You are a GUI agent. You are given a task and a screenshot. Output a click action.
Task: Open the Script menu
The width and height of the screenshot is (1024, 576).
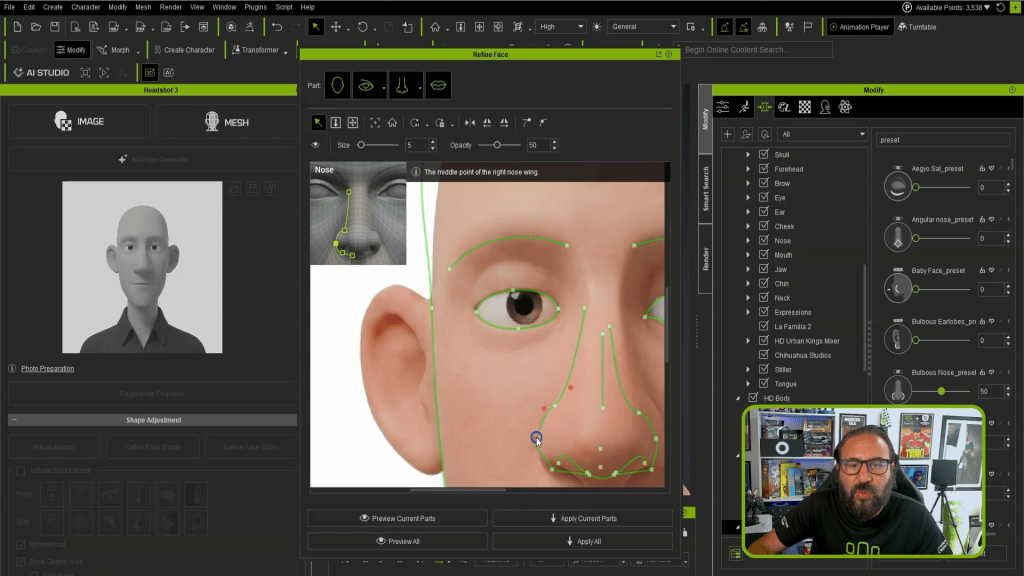284,7
